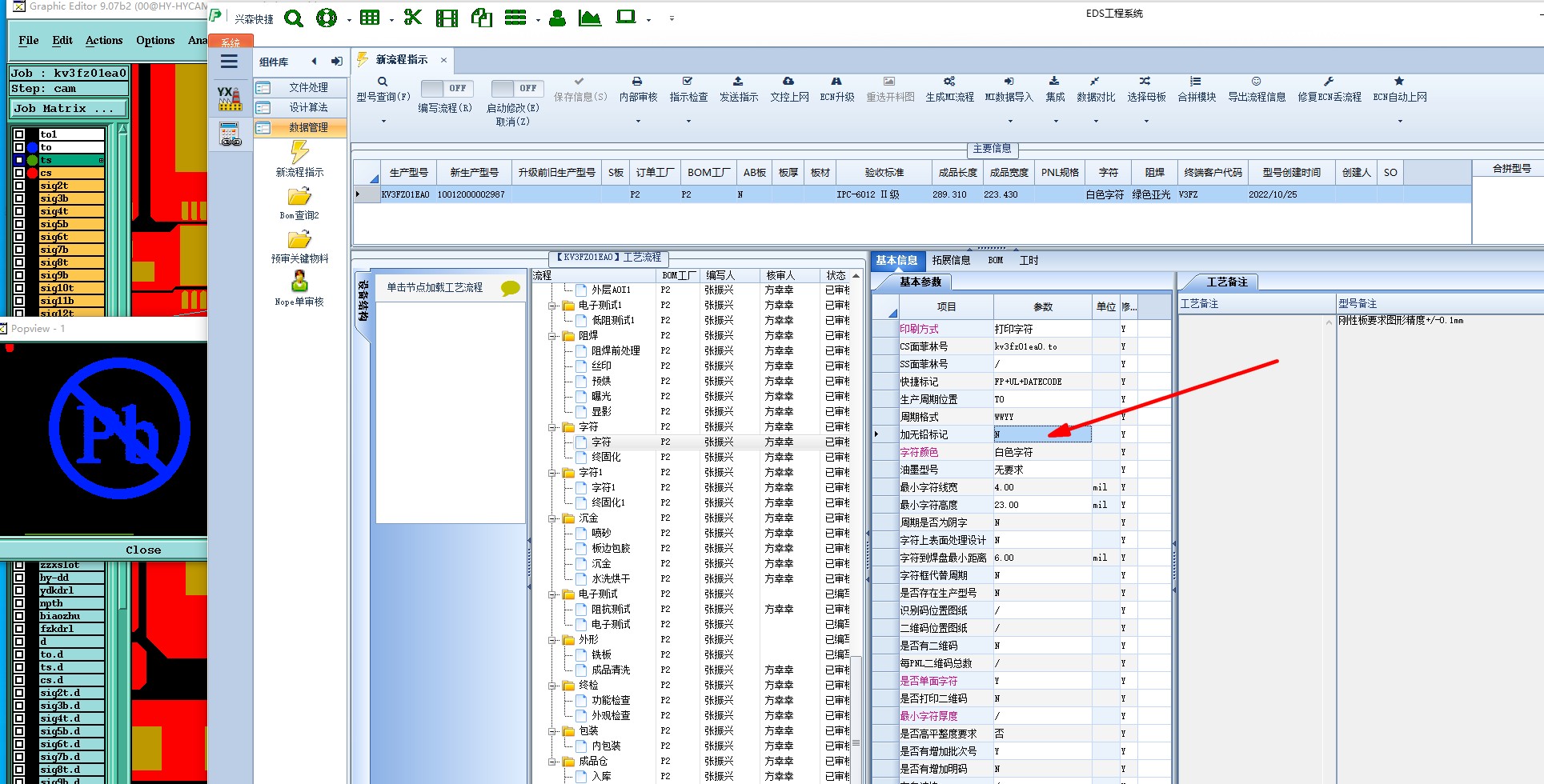The image size is (1544, 784).
Task: Open dropdown arrow under MI数据导入
Action: click(x=1009, y=122)
